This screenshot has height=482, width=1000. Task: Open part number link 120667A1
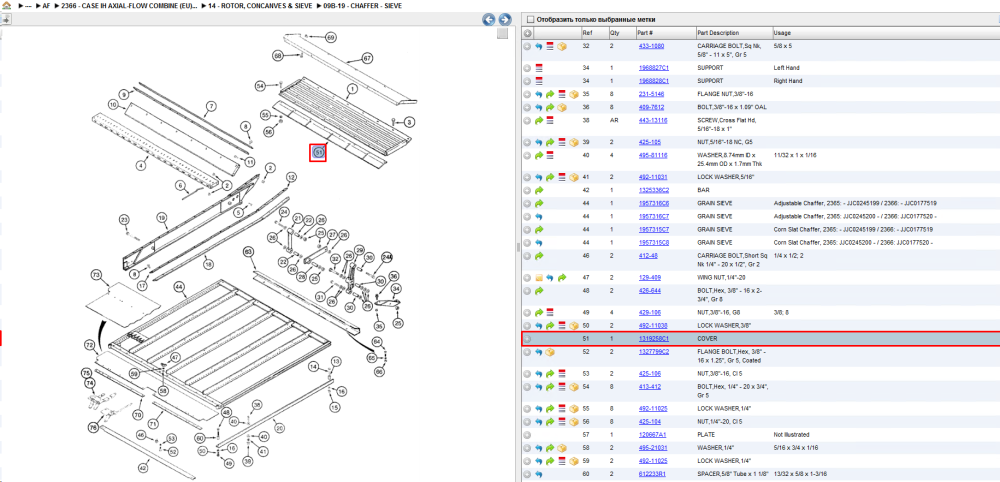[x=652, y=435]
